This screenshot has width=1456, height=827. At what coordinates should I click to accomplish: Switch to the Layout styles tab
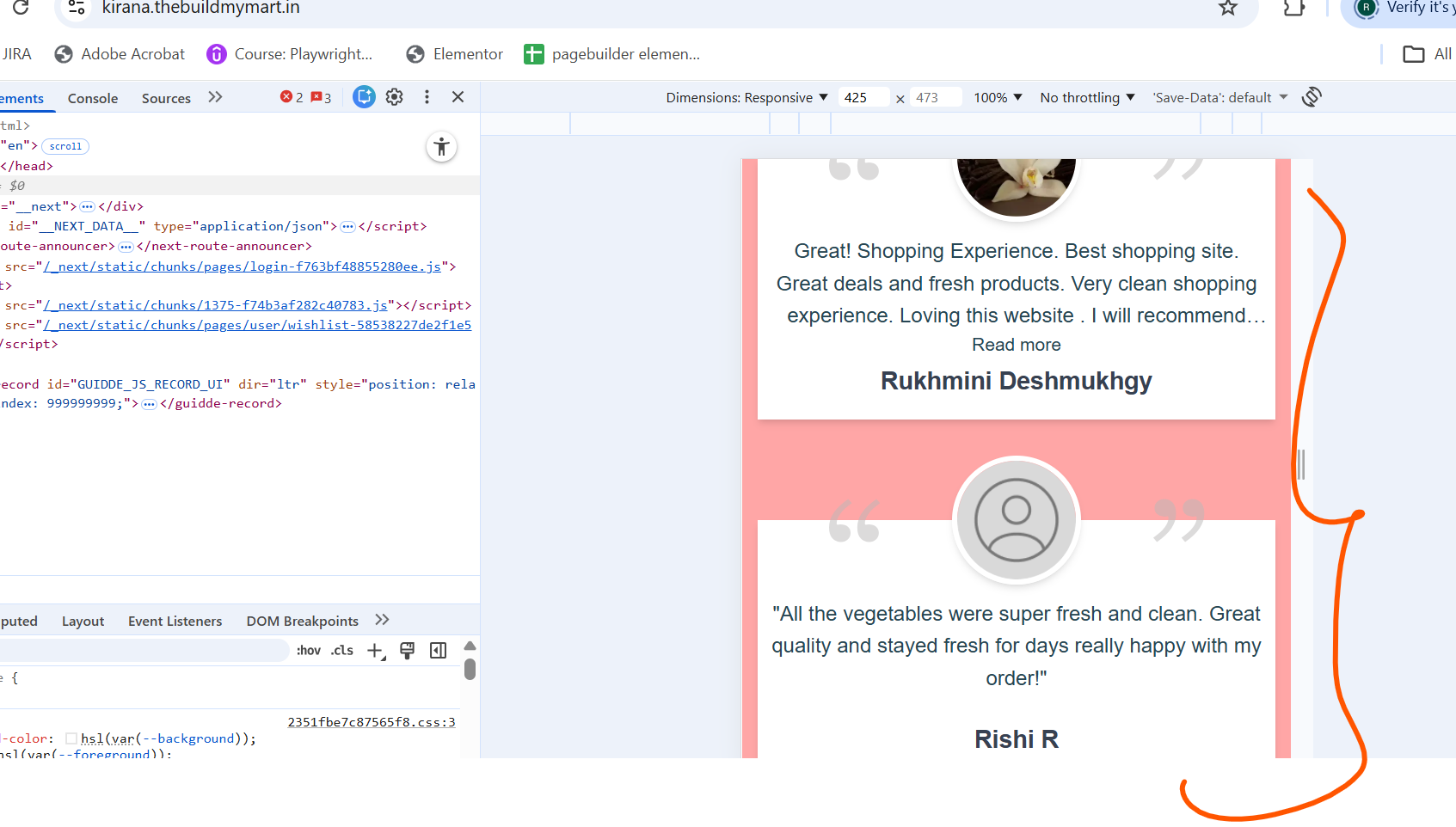(x=83, y=622)
